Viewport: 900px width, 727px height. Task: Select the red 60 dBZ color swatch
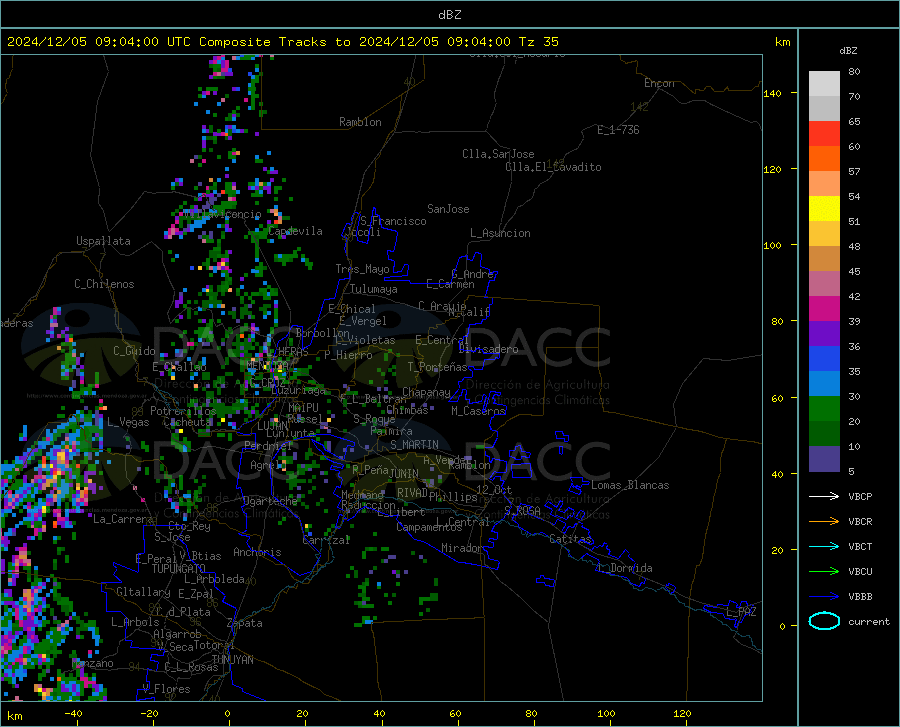pyautogui.click(x=824, y=134)
